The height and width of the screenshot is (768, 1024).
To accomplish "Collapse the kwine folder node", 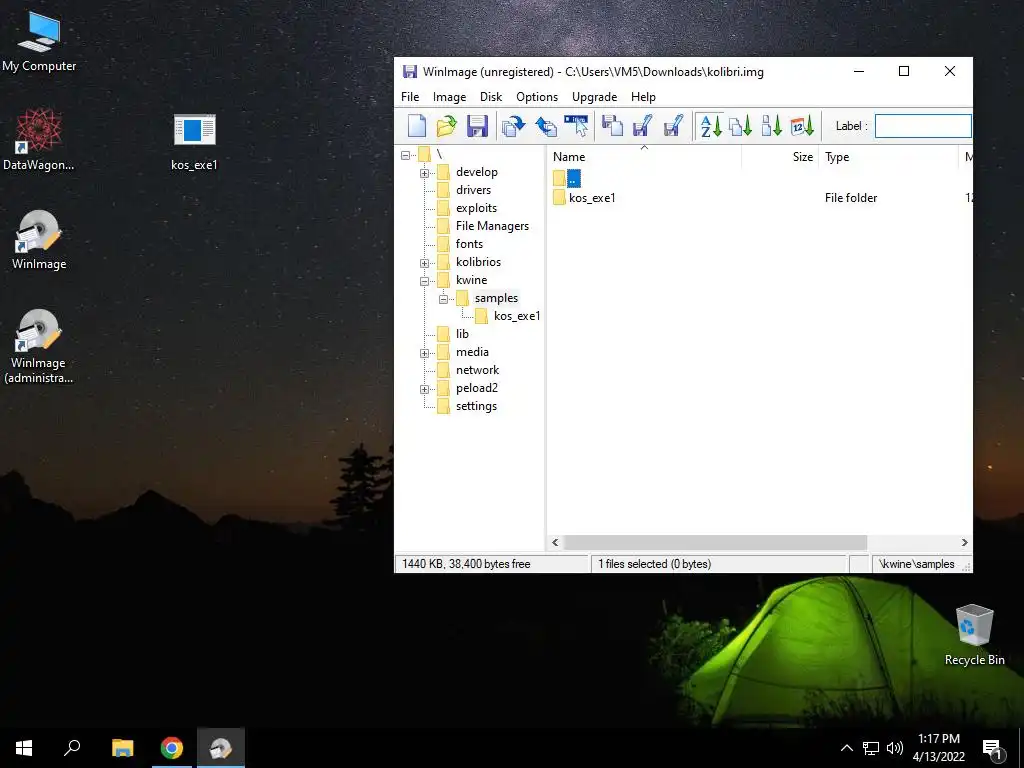I will (x=424, y=281).
